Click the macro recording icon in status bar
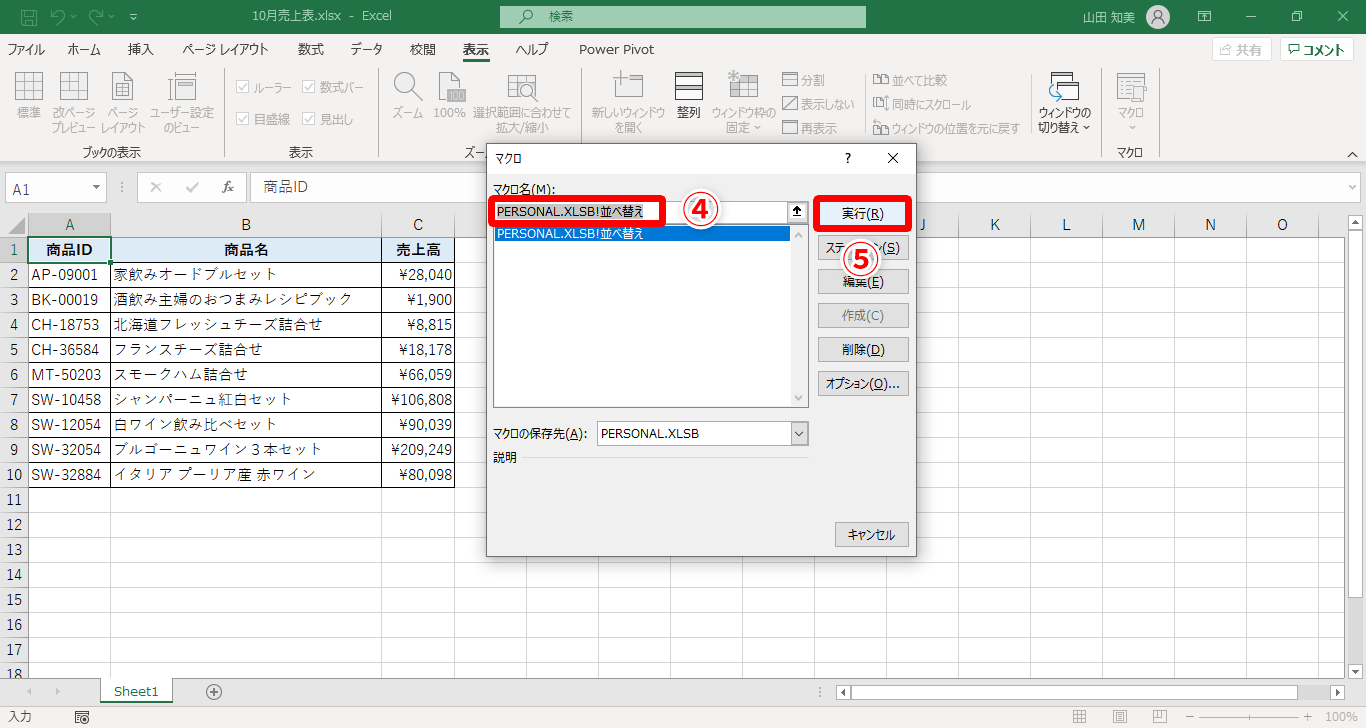Screen dimensions: 1366x728 tap(82, 717)
